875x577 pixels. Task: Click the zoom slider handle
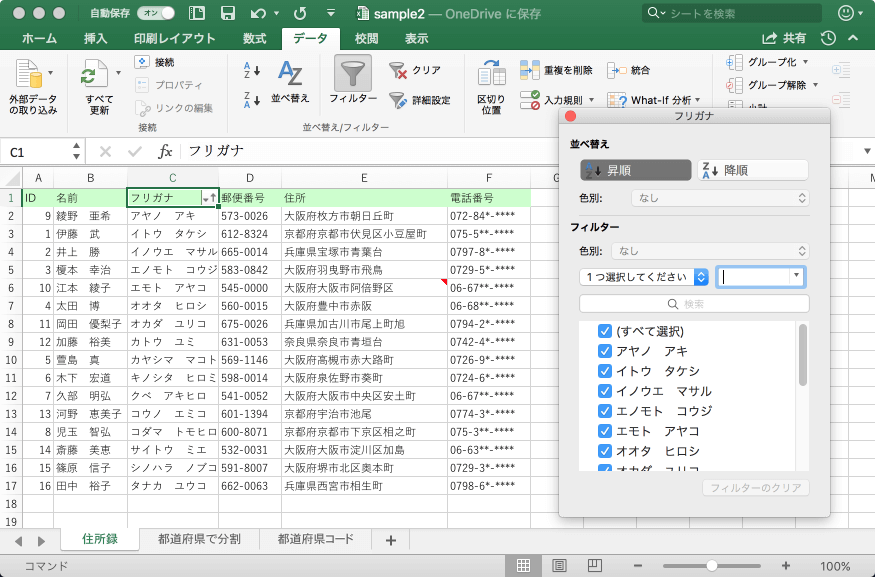[x=711, y=566]
